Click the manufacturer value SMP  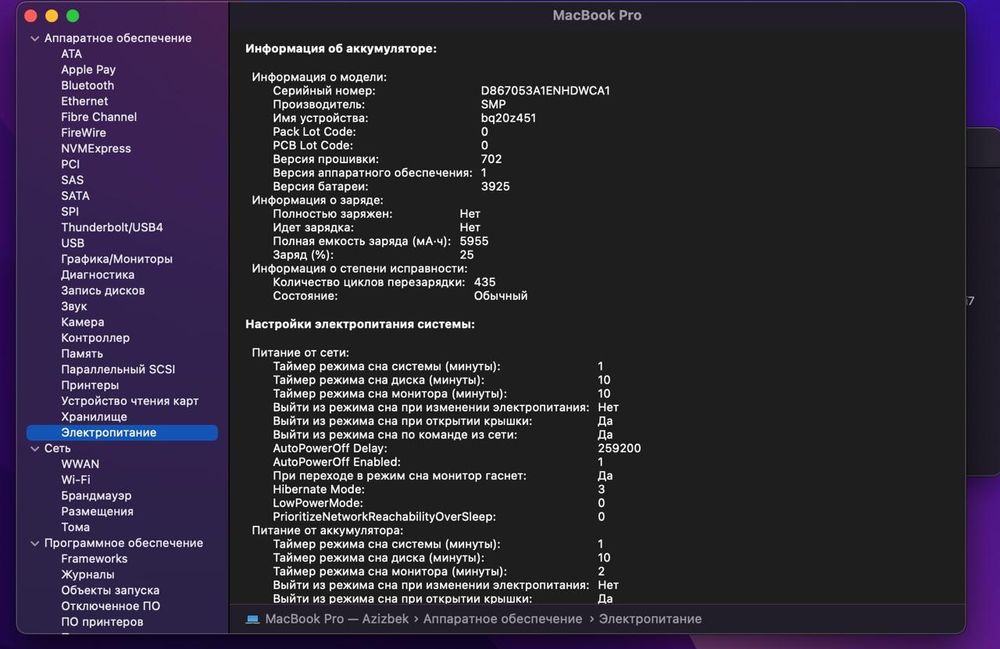coord(493,105)
